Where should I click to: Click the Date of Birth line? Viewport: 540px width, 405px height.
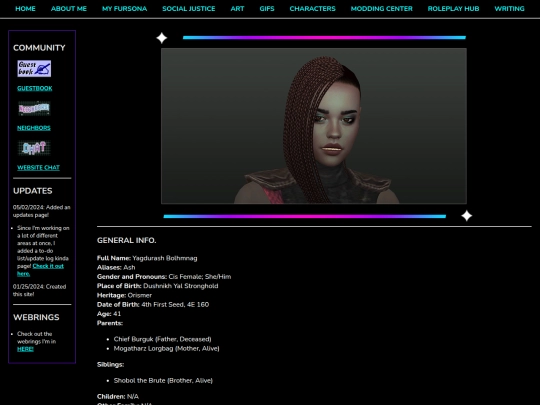tap(153, 305)
